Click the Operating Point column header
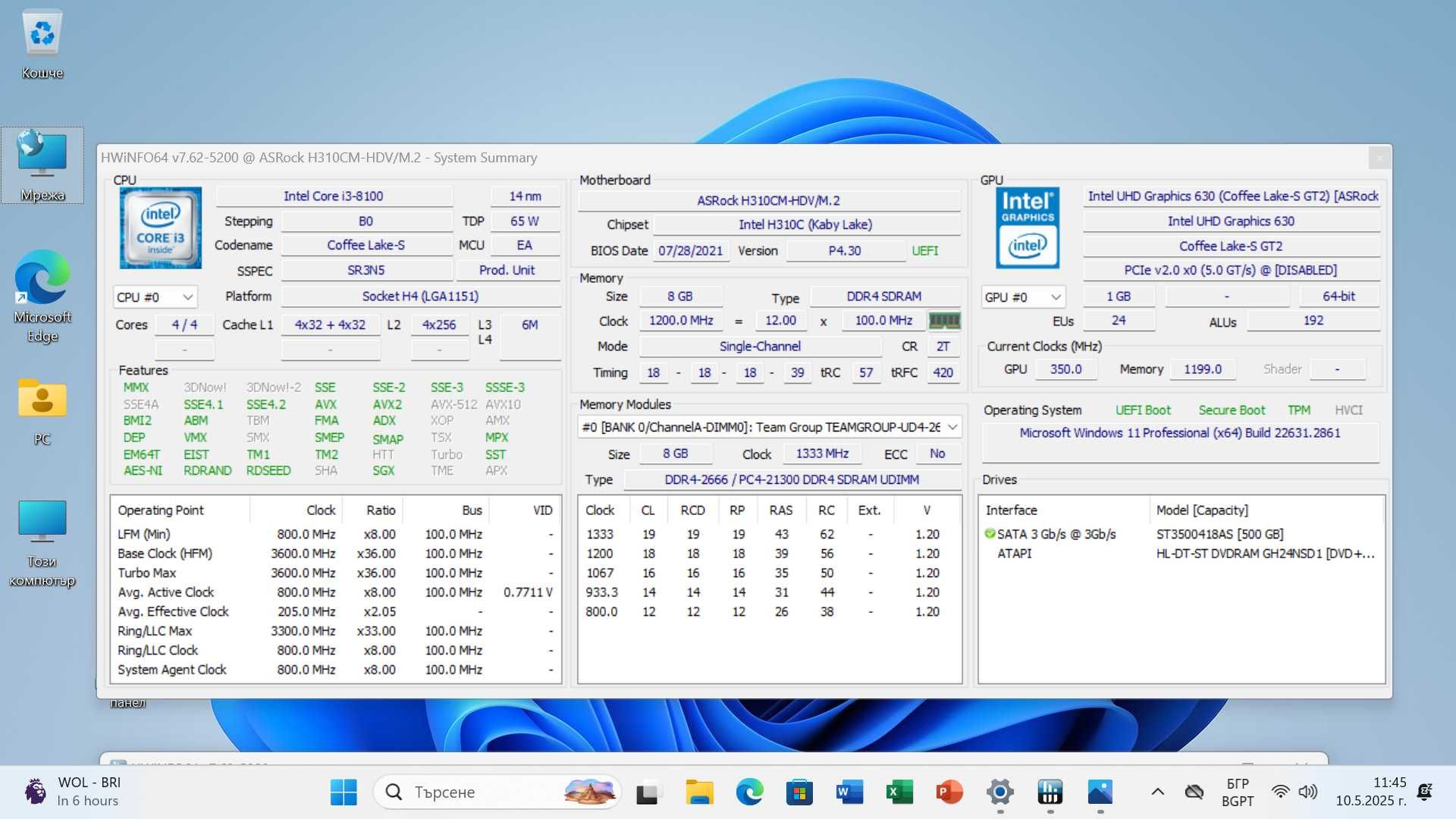The image size is (1456, 819). (180, 510)
